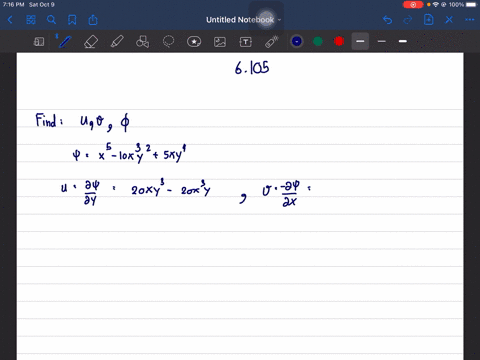480x360 pixels.
Task: Open the more options ellipsis menu
Action: coord(470,20)
